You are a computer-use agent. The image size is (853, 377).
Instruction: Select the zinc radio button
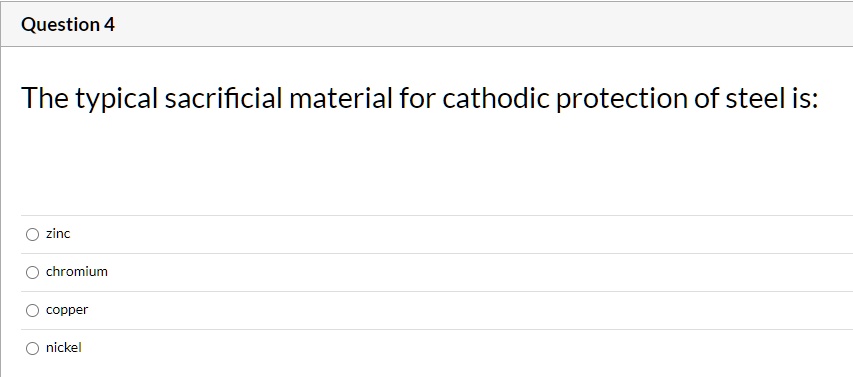(33, 234)
